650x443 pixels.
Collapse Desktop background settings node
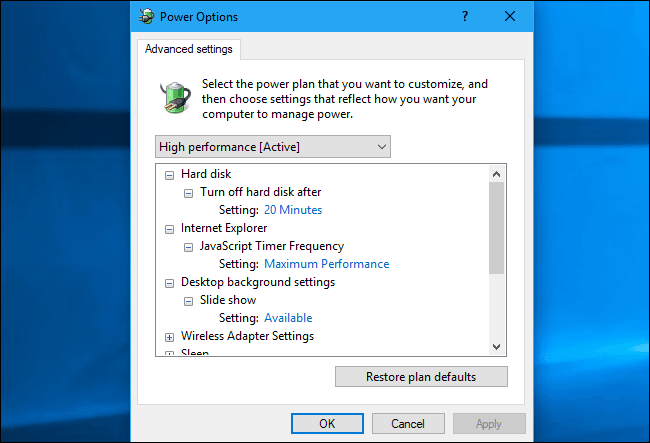click(169, 283)
